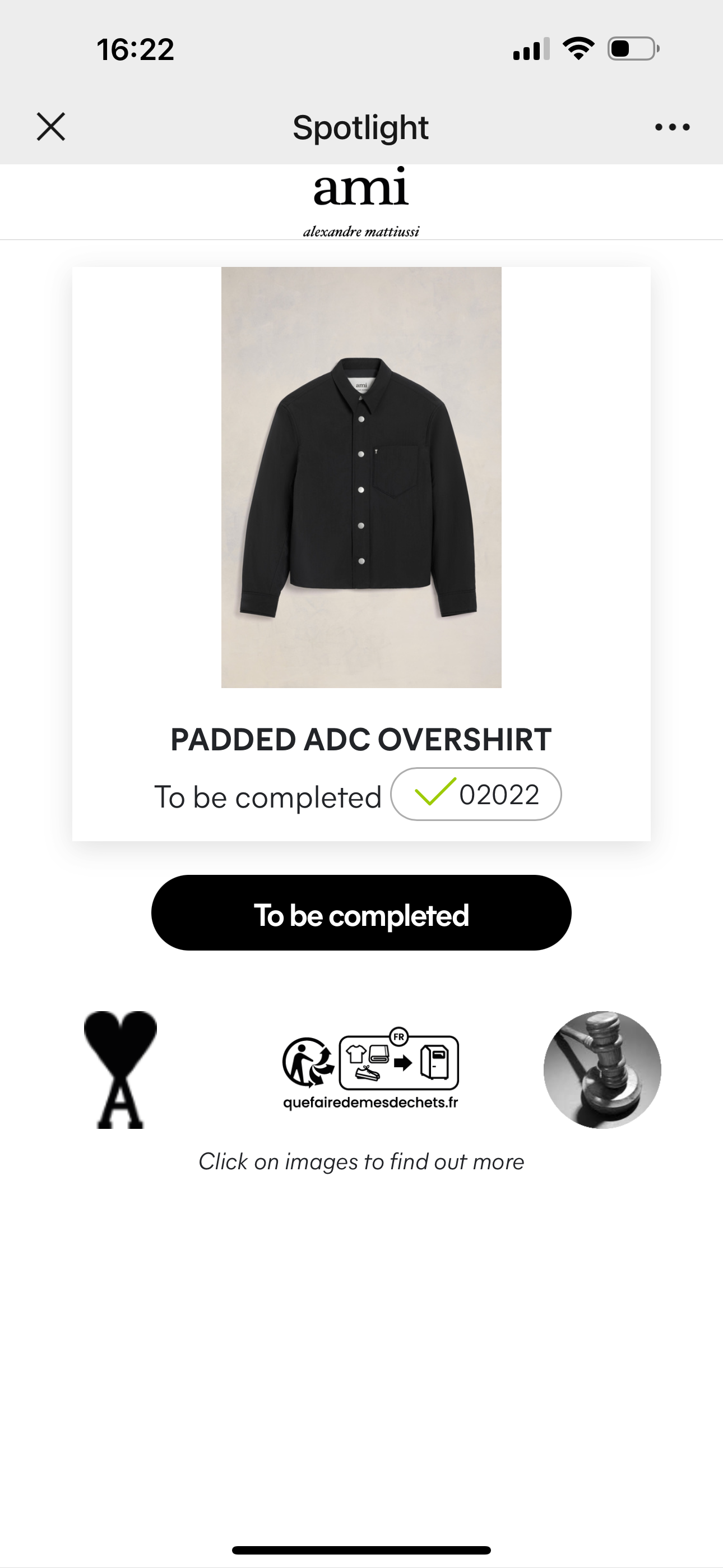Open the Triman recycling figure icon
This screenshot has height=1568, width=723.
click(x=307, y=1062)
